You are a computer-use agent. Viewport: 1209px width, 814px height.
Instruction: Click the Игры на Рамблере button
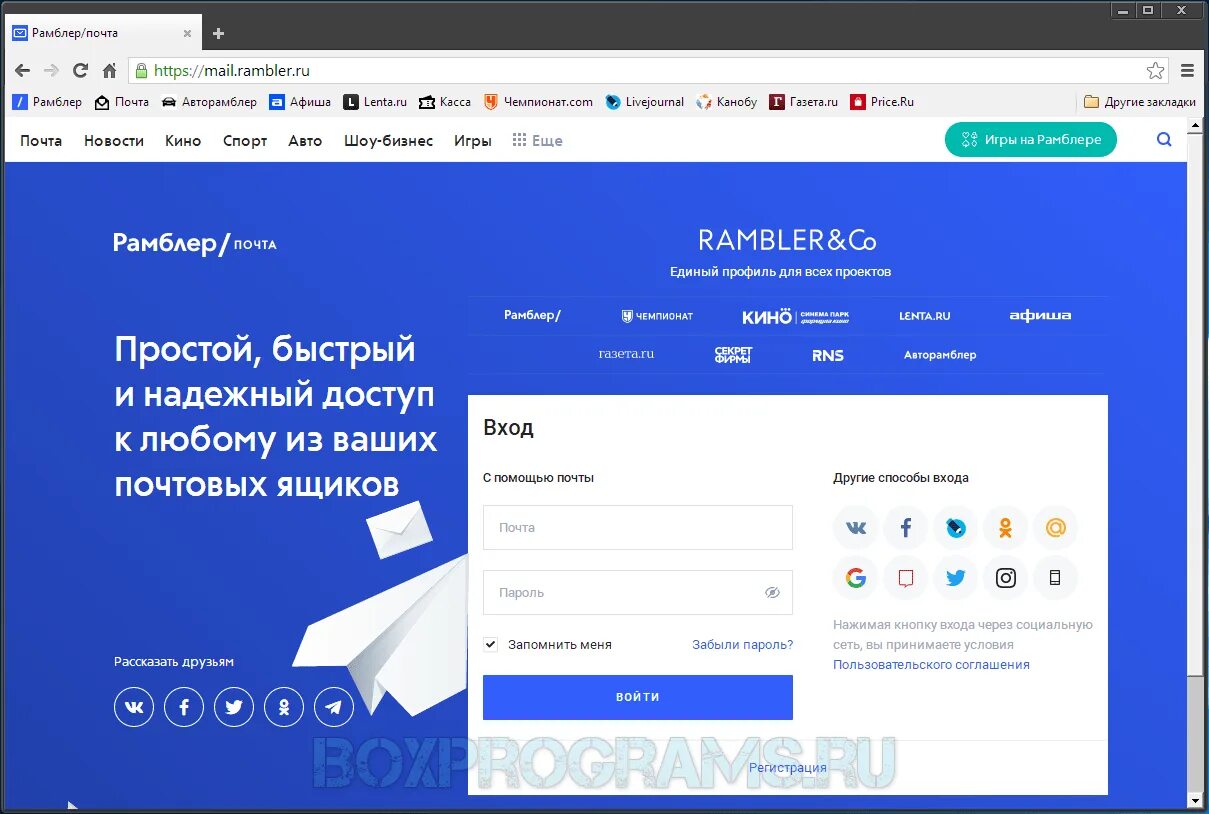tap(1031, 140)
